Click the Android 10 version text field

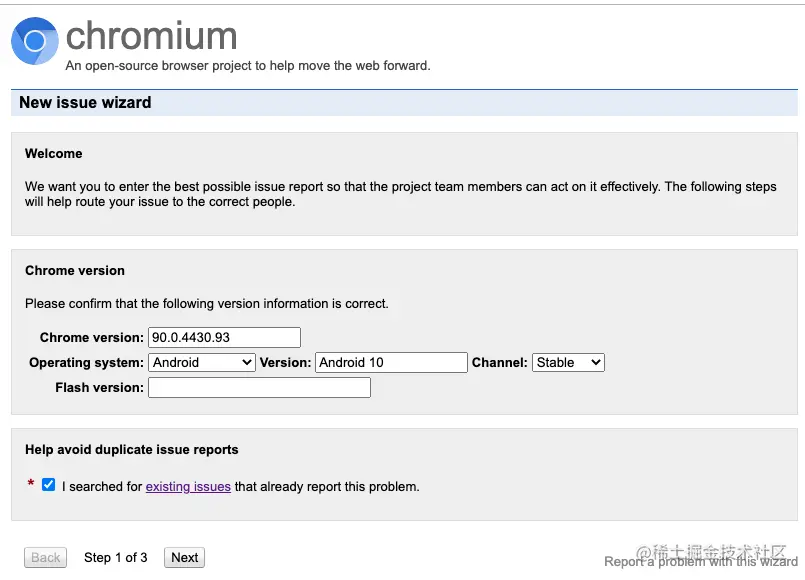tap(391, 362)
